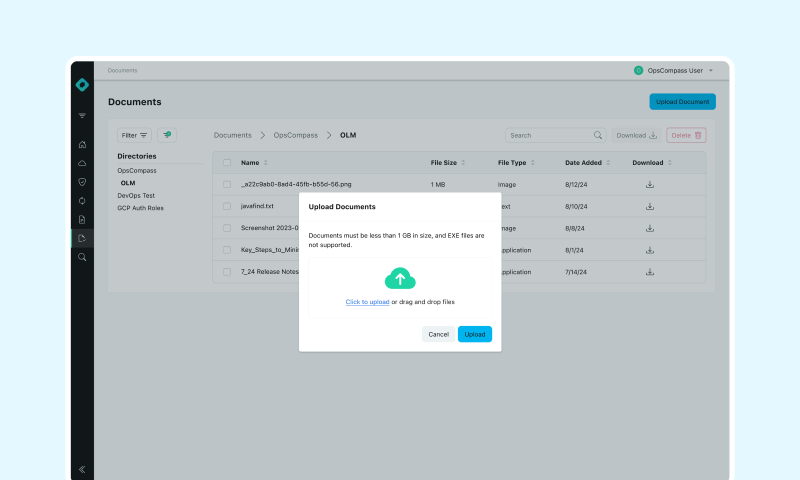Image resolution: width=800 pixels, height=480 pixels.
Task: Click the drag and drop files area
Action: tap(400, 288)
